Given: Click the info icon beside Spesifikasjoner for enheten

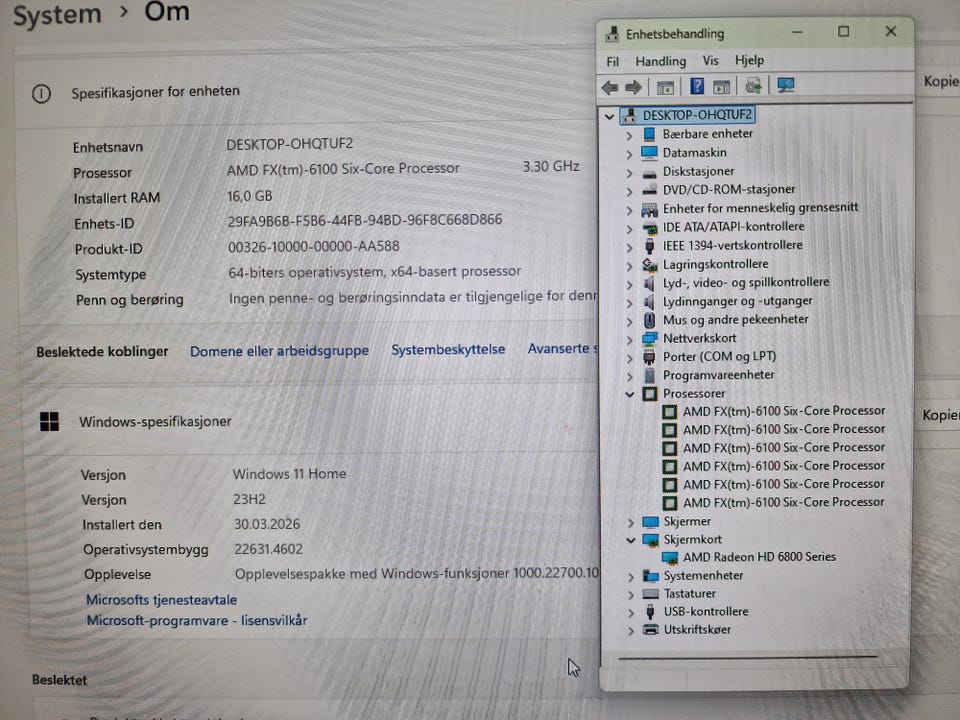Looking at the screenshot, I should 42,94.
